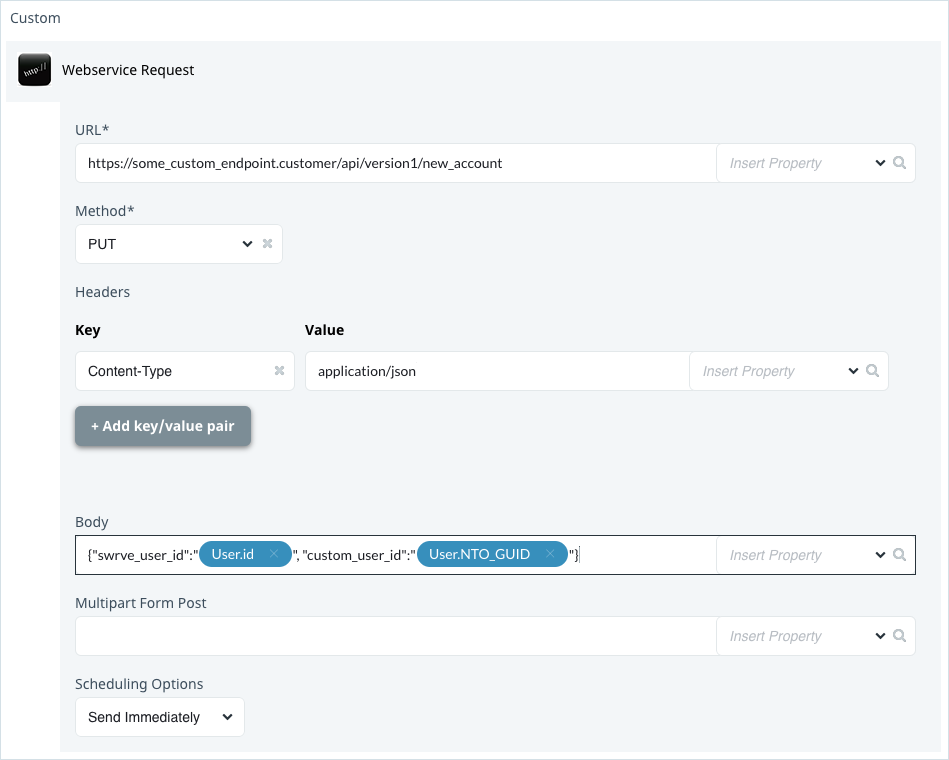Click the Webservice Request header title
Image resolution: width=949 pixels, height=760 pixels.
[x=128, y=70]
